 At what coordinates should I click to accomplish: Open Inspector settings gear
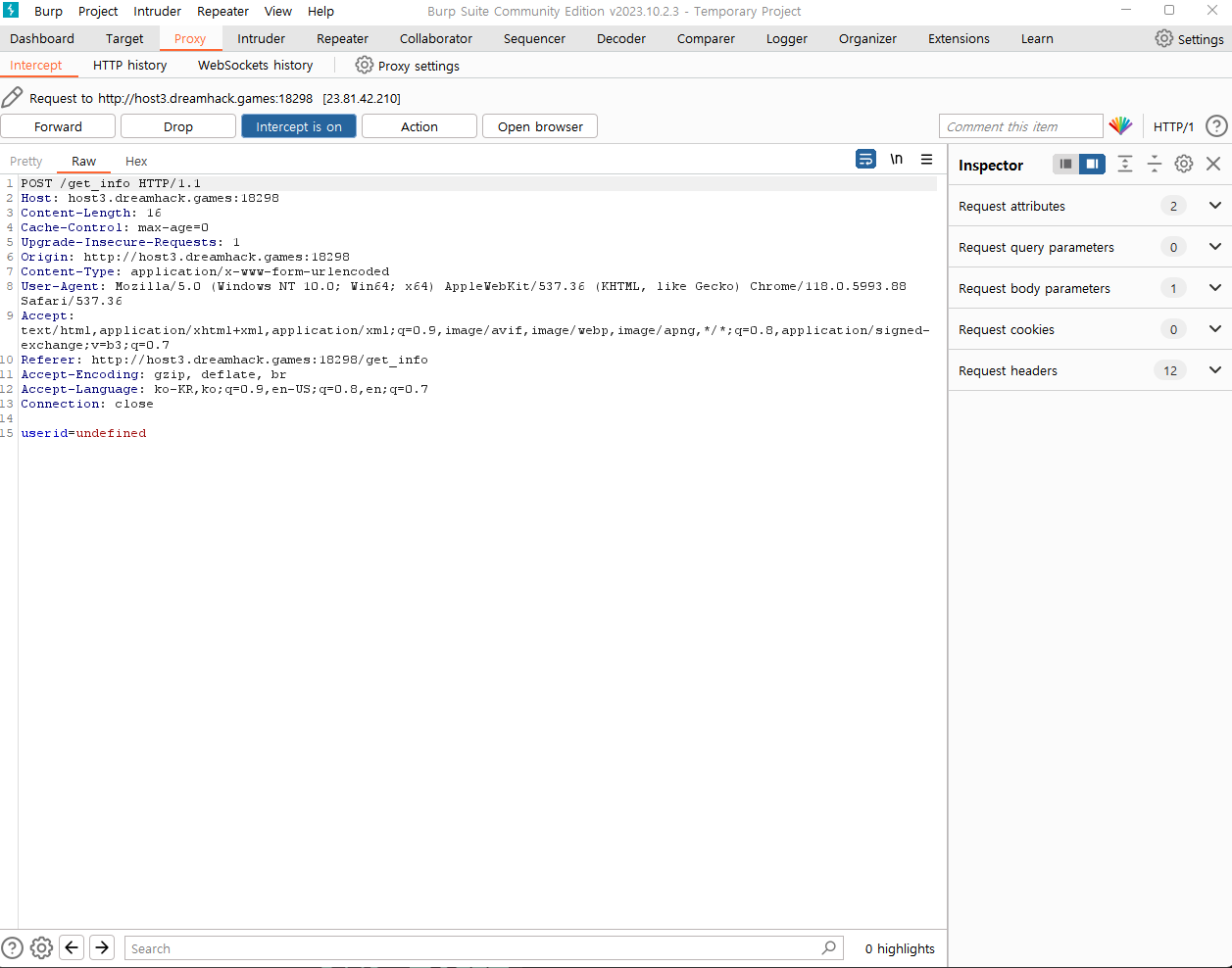[x=1184, y=164]
